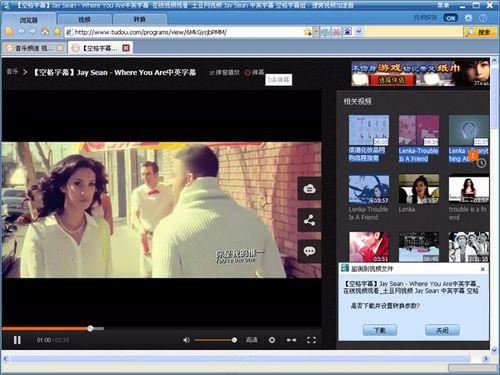500x375 pixels.
Task: Switch to the 转换 tab
Action: [x=139, y=19]
